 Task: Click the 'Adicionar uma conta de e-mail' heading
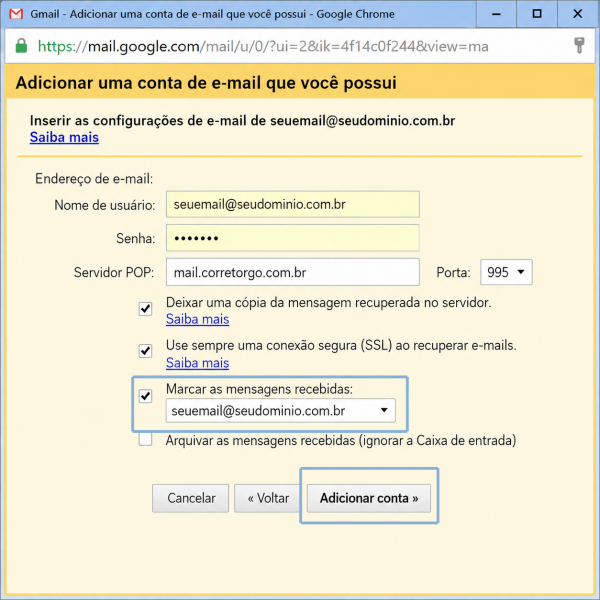click(206, 83)
